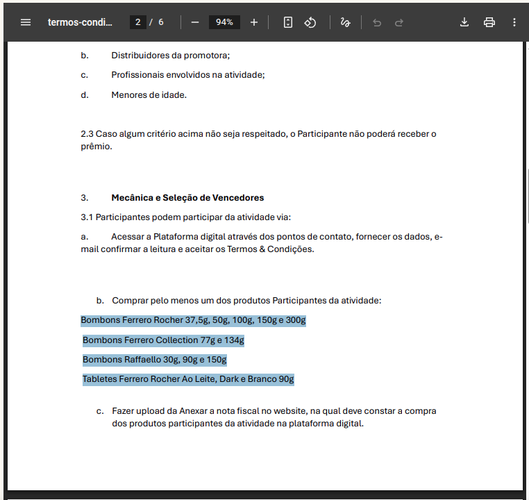This screenshot has width=529, height=500.
Task: Open the sidebar hamburger menu
Action: pos(26,22)
